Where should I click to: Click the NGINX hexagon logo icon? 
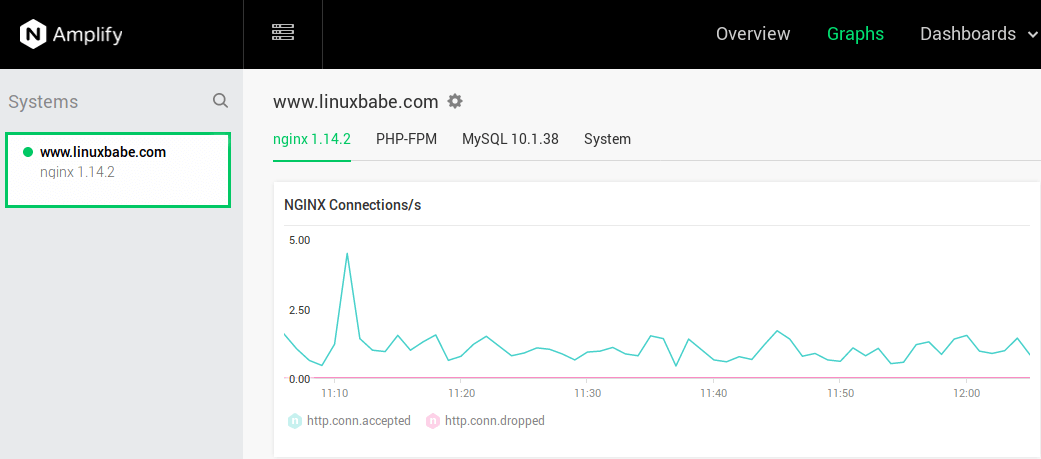point(34,35)
